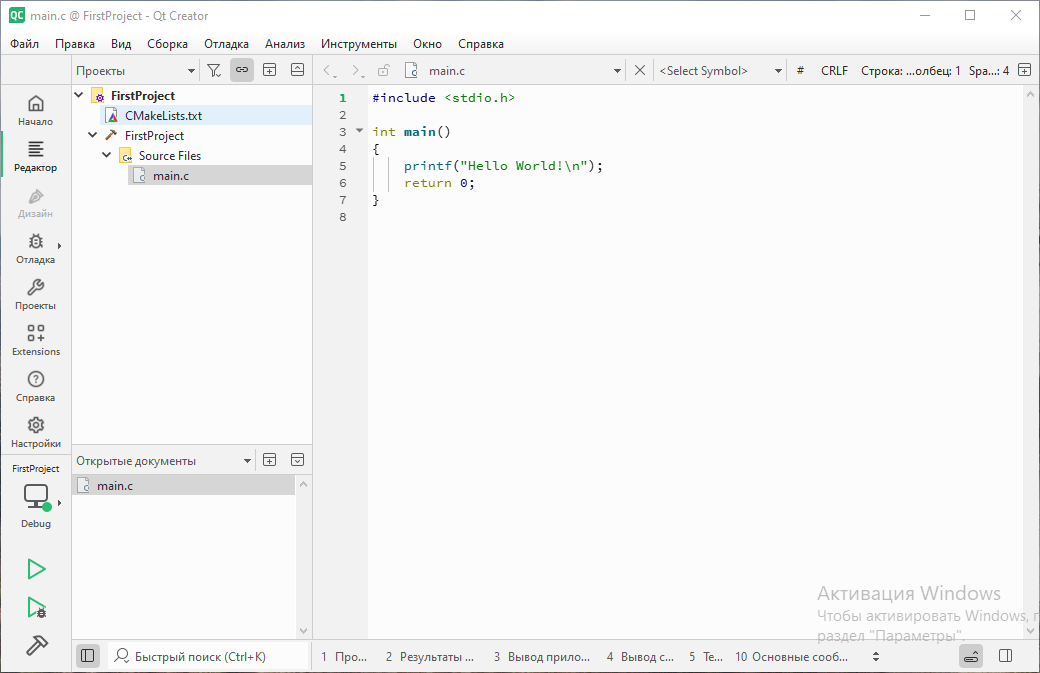This screenshot has height=673, width=1040.
Task: Open output pane 1 Про...
Action: pyautogui.click(x=344, y=656)
